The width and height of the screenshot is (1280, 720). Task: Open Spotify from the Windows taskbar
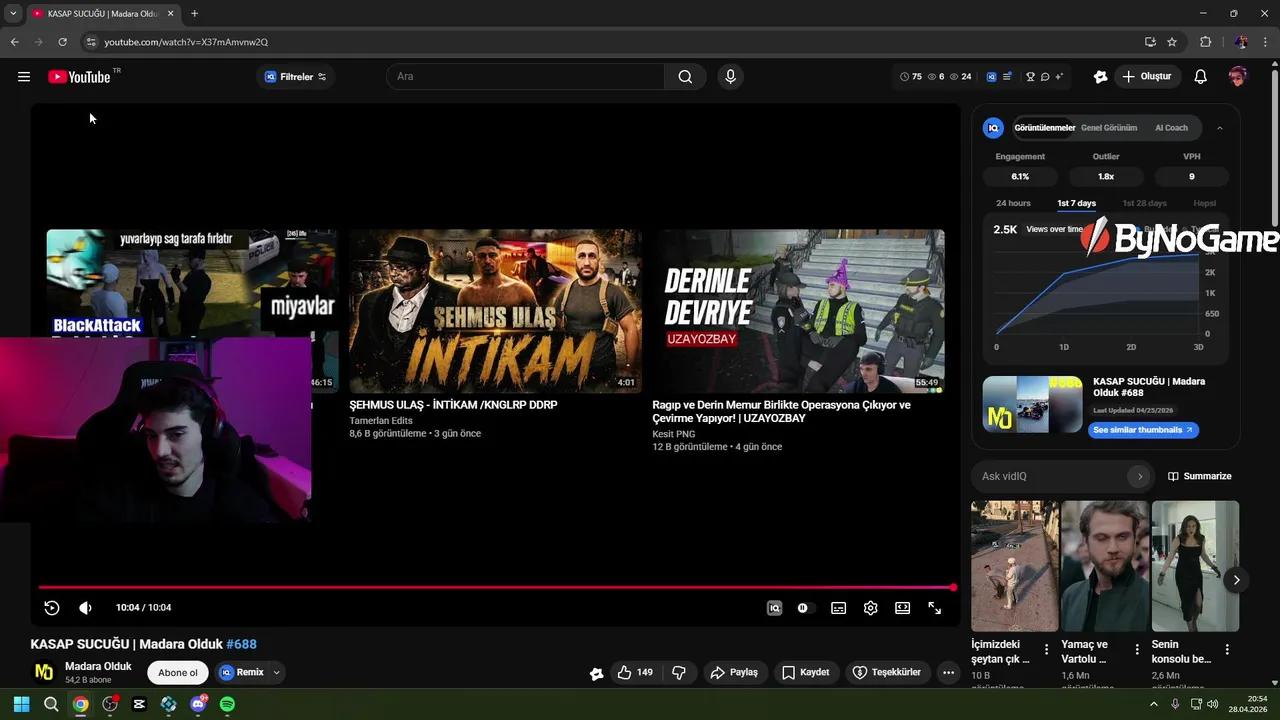(227, 704)
